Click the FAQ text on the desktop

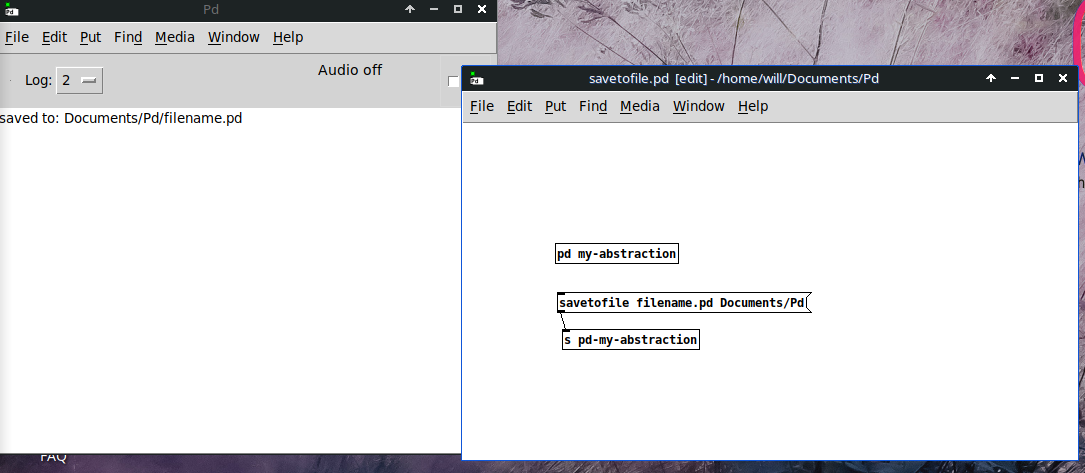tap(53, 457)
